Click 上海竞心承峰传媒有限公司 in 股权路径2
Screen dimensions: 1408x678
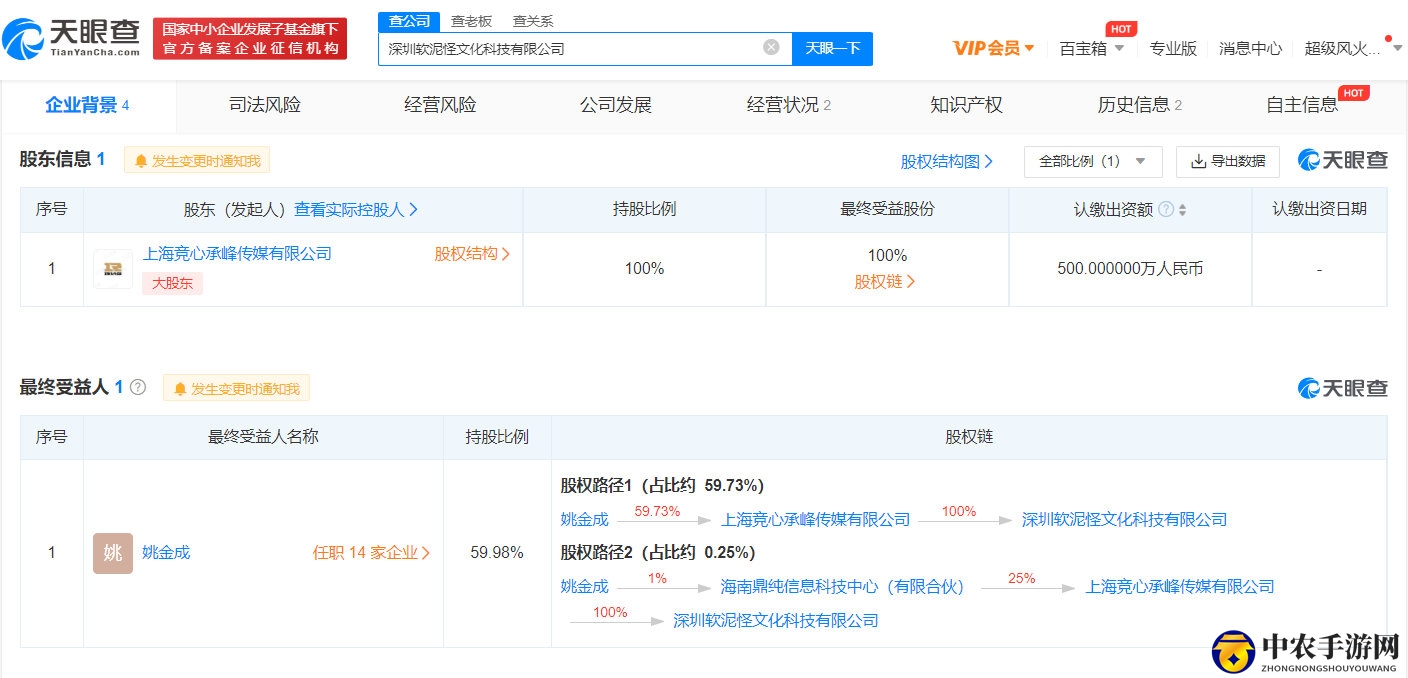click(x=1181, y=587)
